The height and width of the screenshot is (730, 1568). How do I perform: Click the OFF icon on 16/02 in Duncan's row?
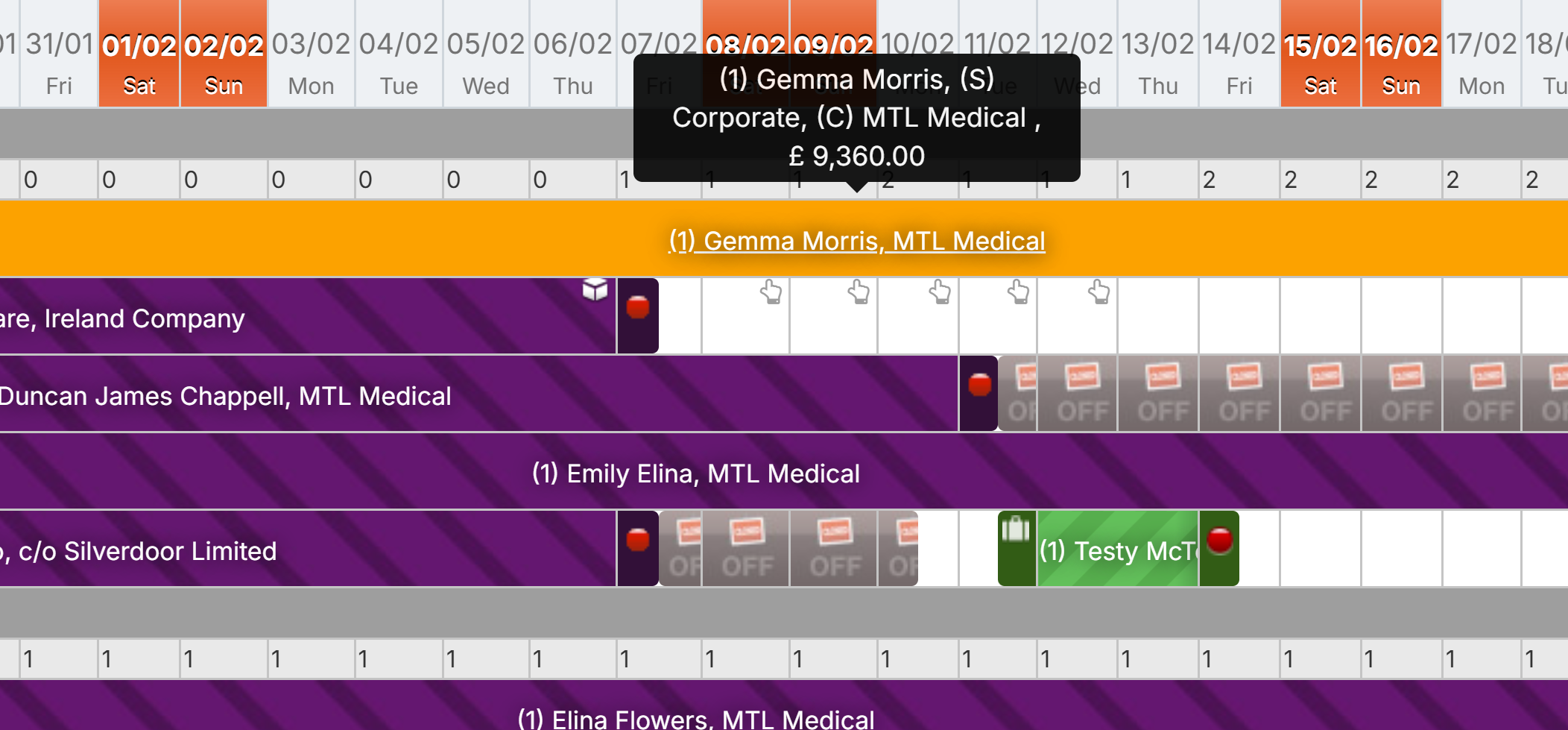[x=1406, y=394]
